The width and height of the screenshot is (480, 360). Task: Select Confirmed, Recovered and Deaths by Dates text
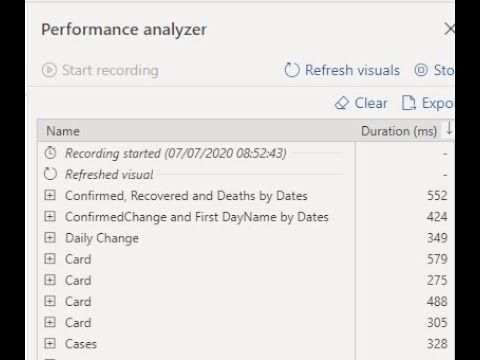pos(186,196)
